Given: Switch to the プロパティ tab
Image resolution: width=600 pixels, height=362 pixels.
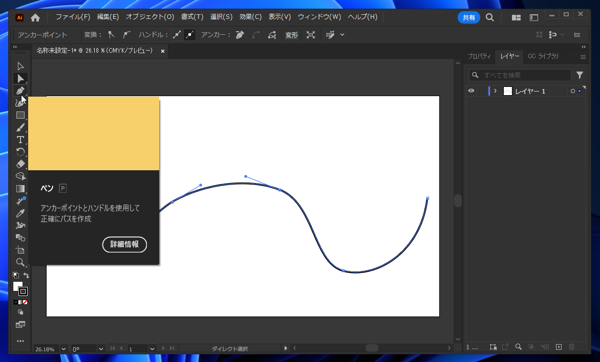Looking at the screenshot, I should 479,56.
